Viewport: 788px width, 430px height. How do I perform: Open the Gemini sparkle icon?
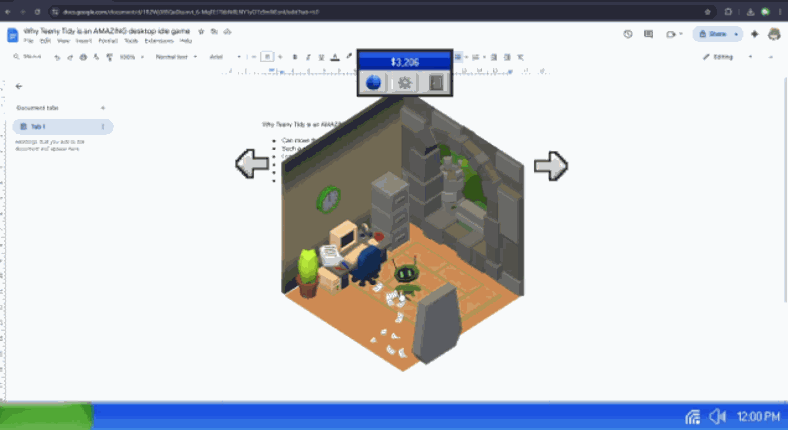click(754, 34)
